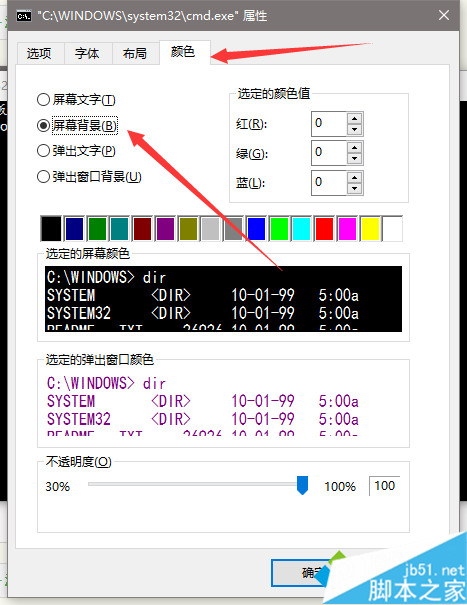467x605 pixels.
Task: Pick the dark navy blue swatch
Action: coord(74,228)
